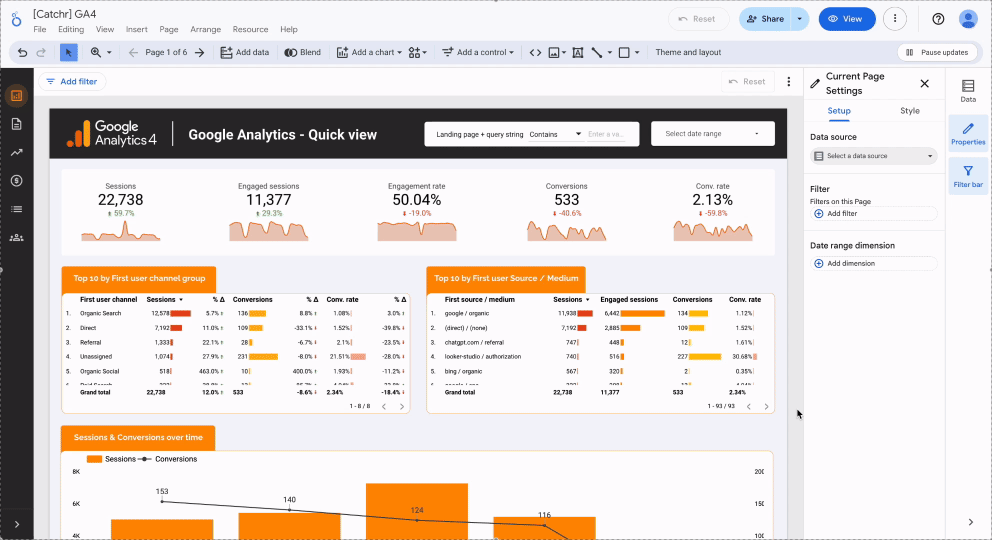Open the list icon in left sidebar
Screen dimensions: 992x540
16,209
